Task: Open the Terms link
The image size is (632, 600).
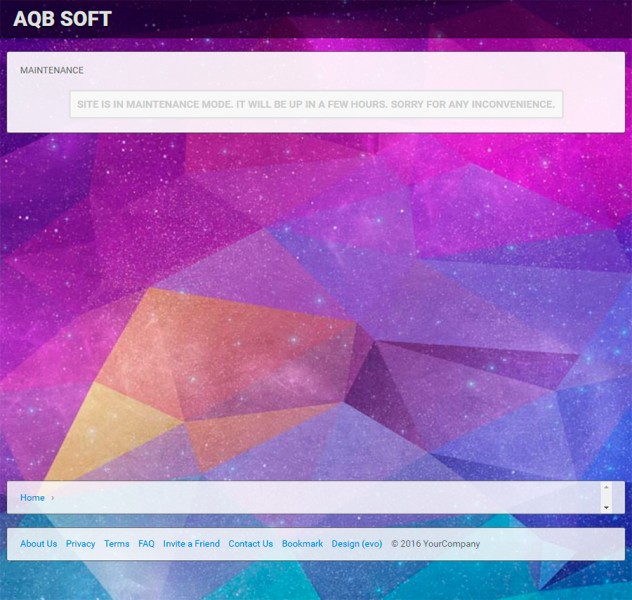Action: (116, 544)
